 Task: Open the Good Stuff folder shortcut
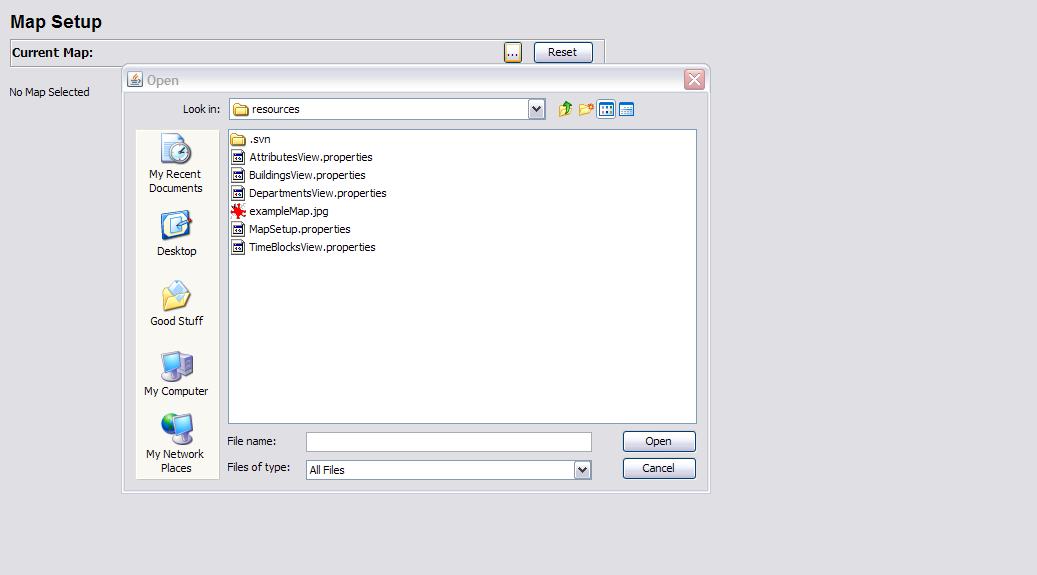(176, 304)
